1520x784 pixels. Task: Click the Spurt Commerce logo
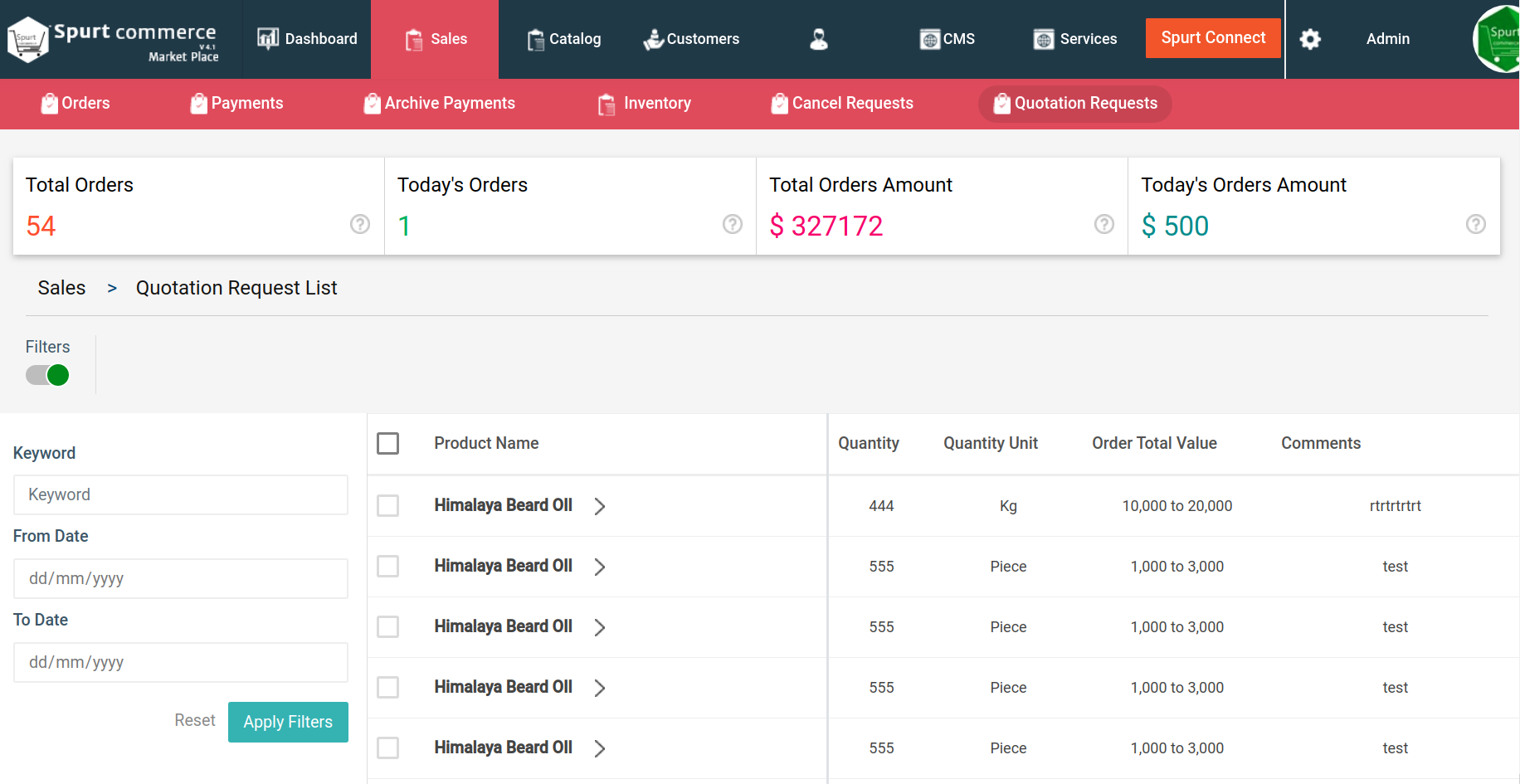click(x=113, y=39)
